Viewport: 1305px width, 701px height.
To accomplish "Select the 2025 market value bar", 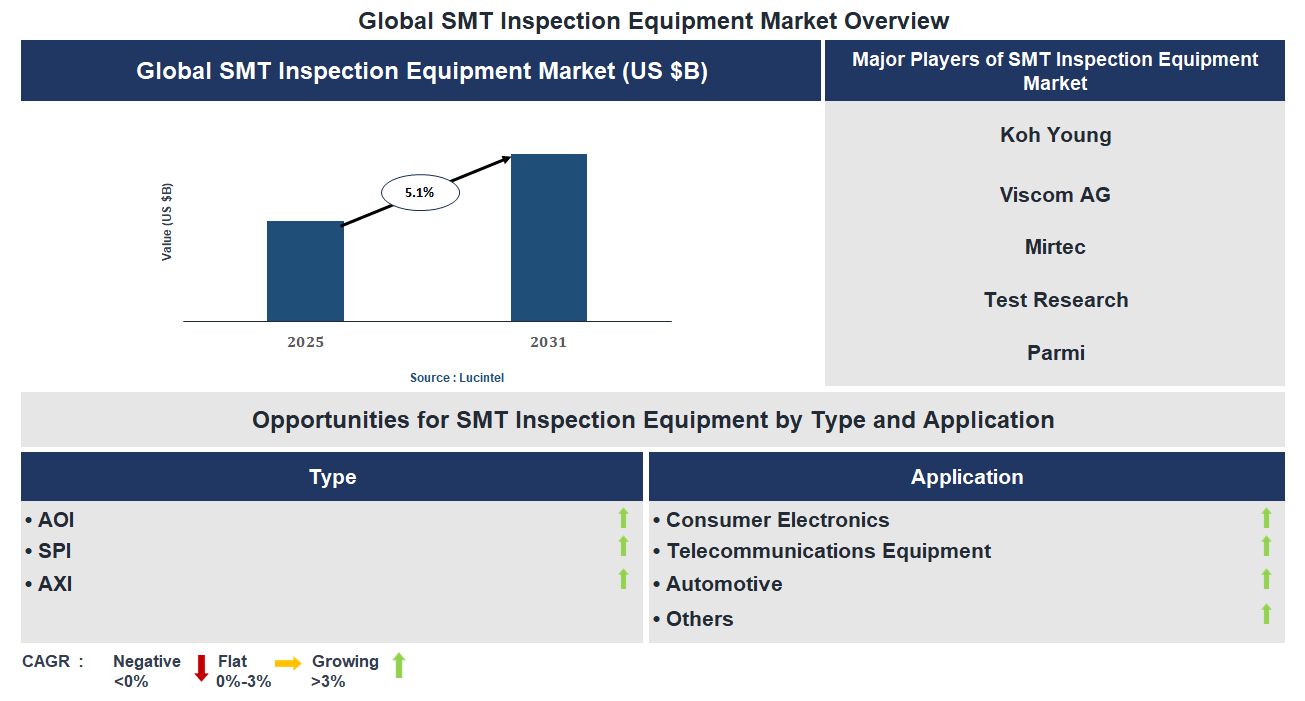I will pyautogui.click(x=304, y=270).
